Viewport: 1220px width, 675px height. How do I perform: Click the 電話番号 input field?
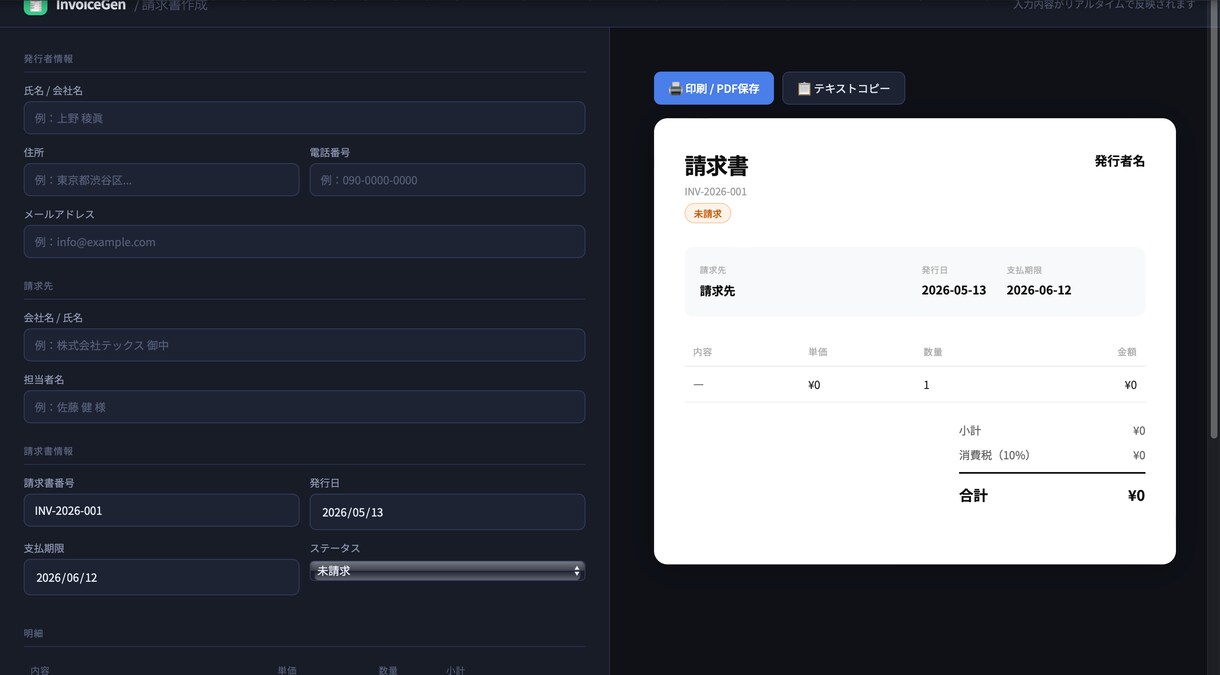click(x=447, y=180)
